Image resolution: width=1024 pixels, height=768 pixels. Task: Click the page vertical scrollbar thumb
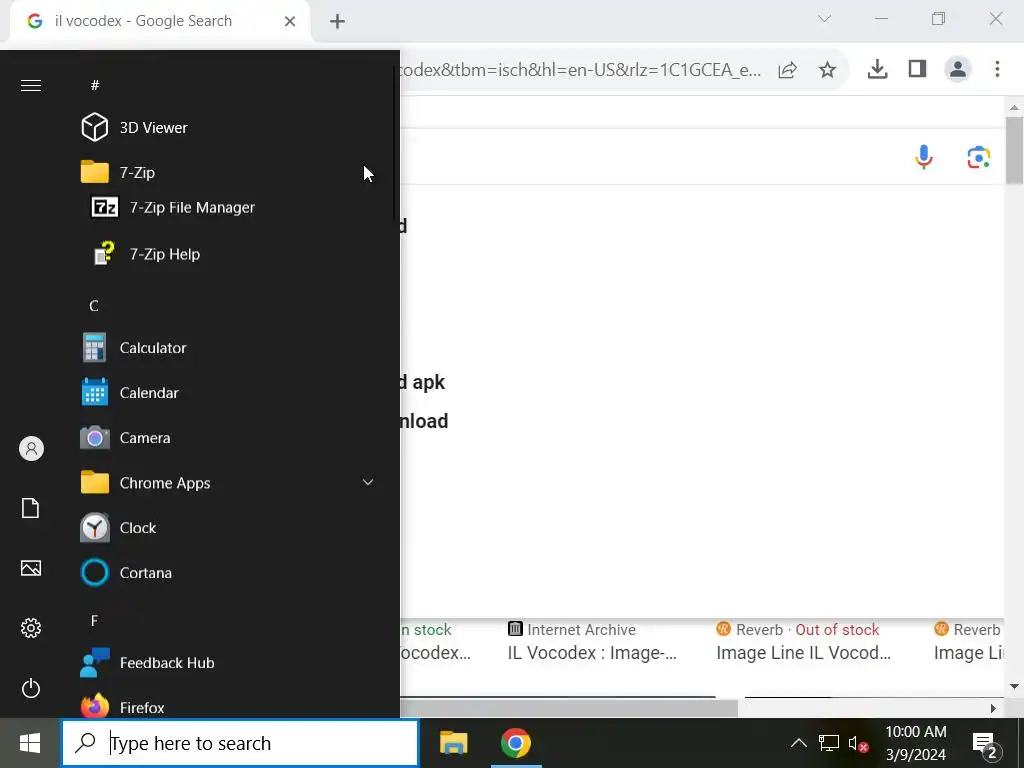point(1014,150)
